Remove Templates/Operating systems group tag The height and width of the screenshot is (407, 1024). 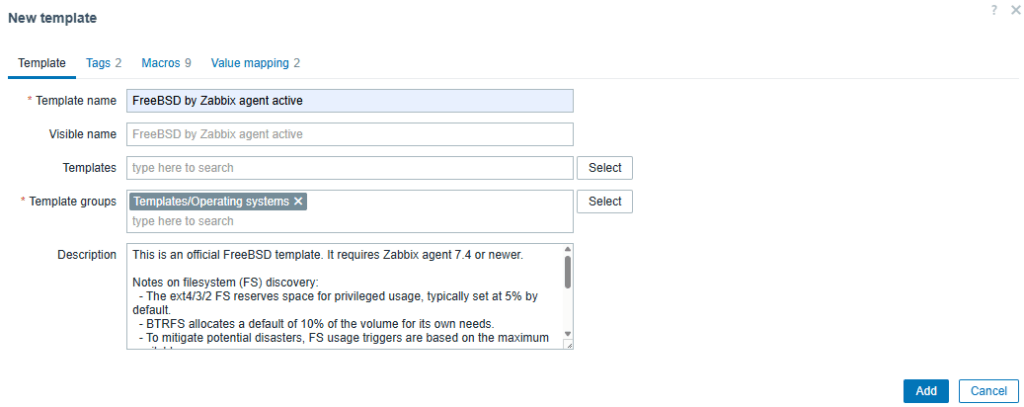click(x=298, y=201)
